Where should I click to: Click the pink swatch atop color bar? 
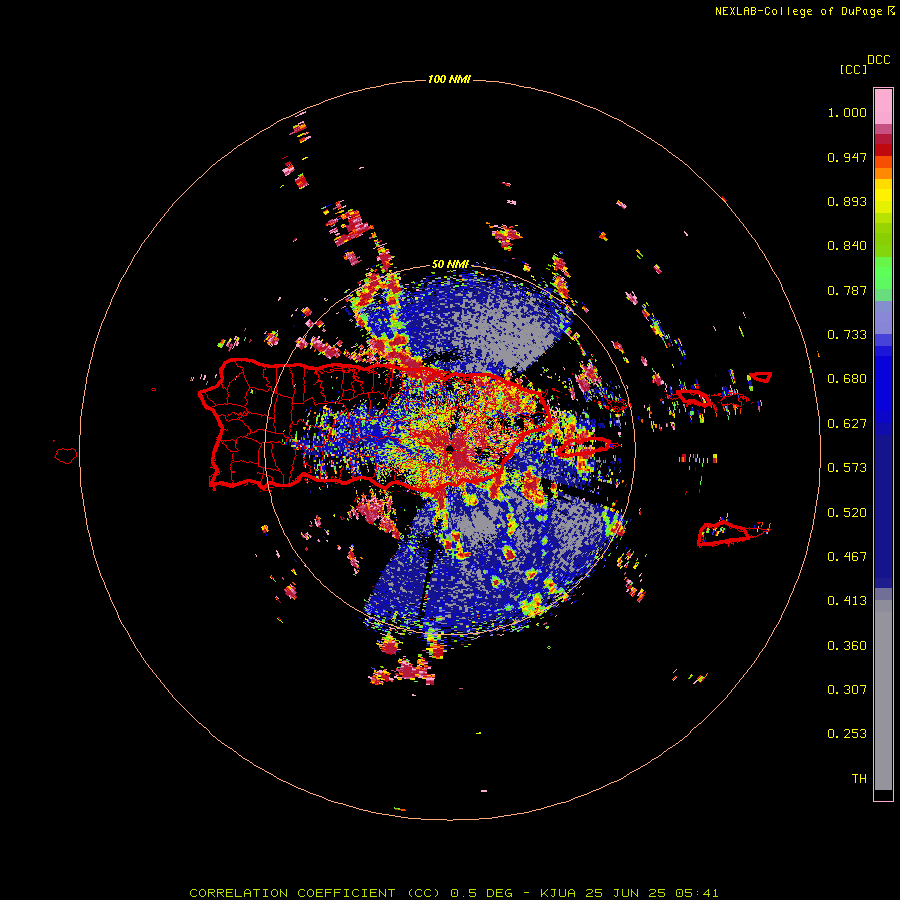(x=883, y=106)
